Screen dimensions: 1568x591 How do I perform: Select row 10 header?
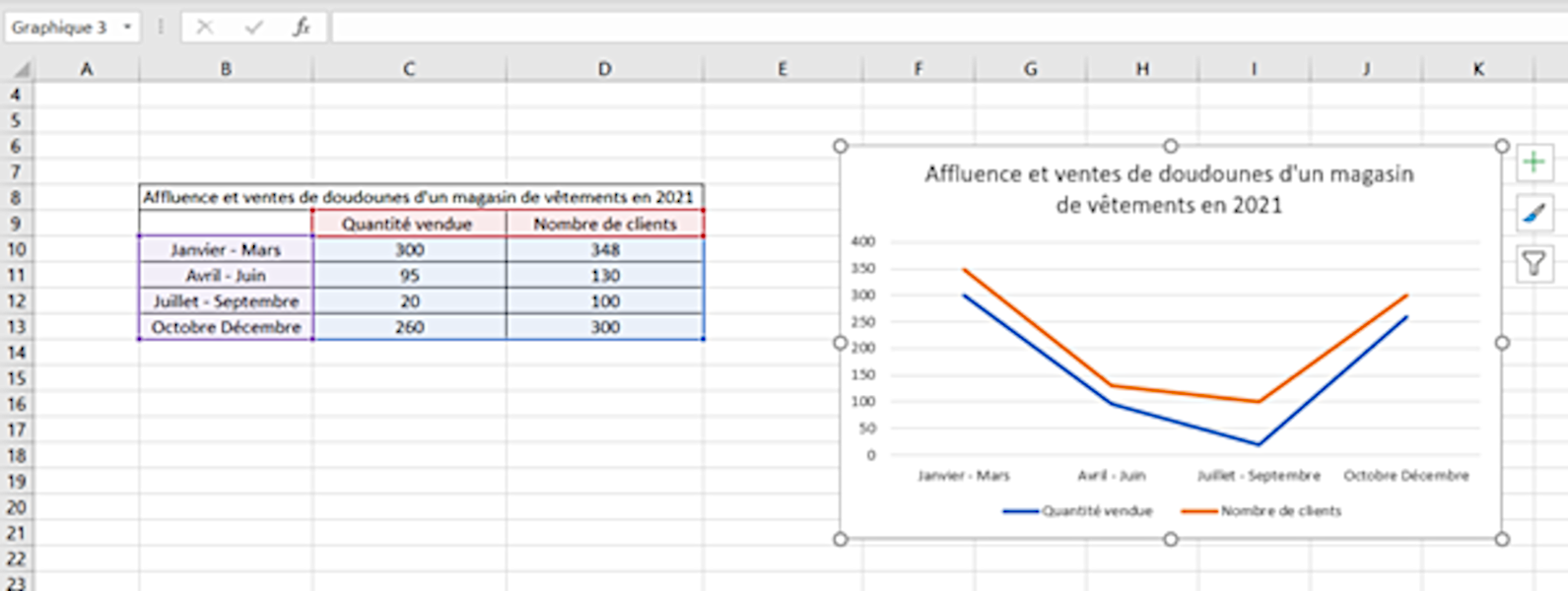pyautogui.click(x=17, y=250)
